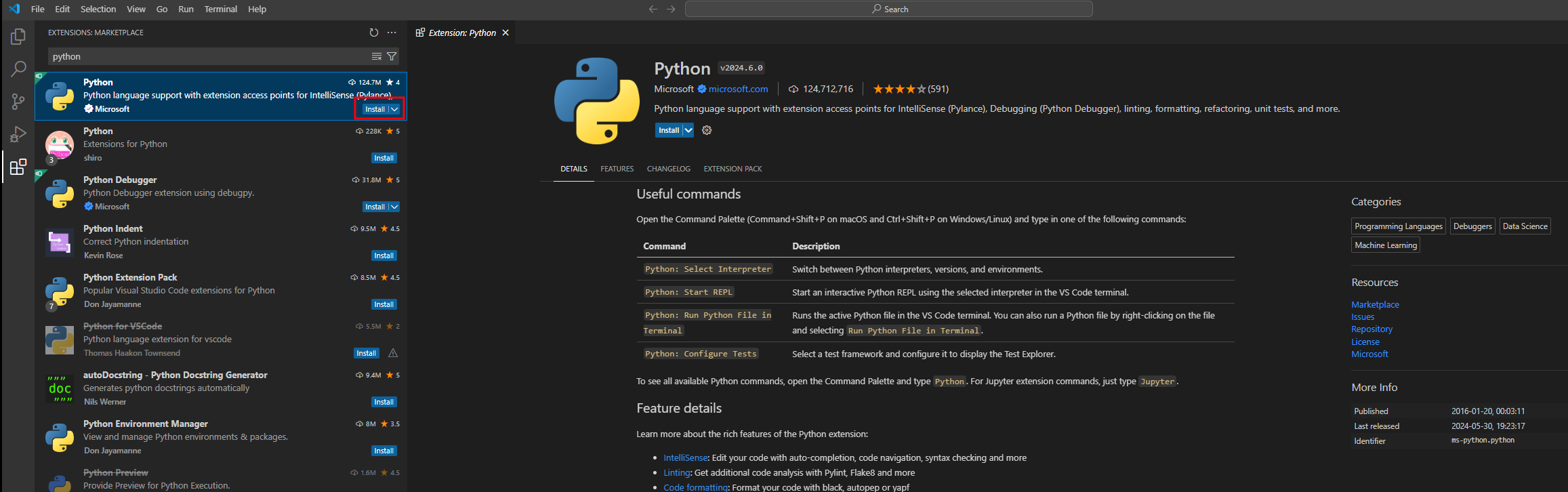Open the Edit menu
Image resolution: width=1568 pixels, height=492 pixels.
point(62,9)
